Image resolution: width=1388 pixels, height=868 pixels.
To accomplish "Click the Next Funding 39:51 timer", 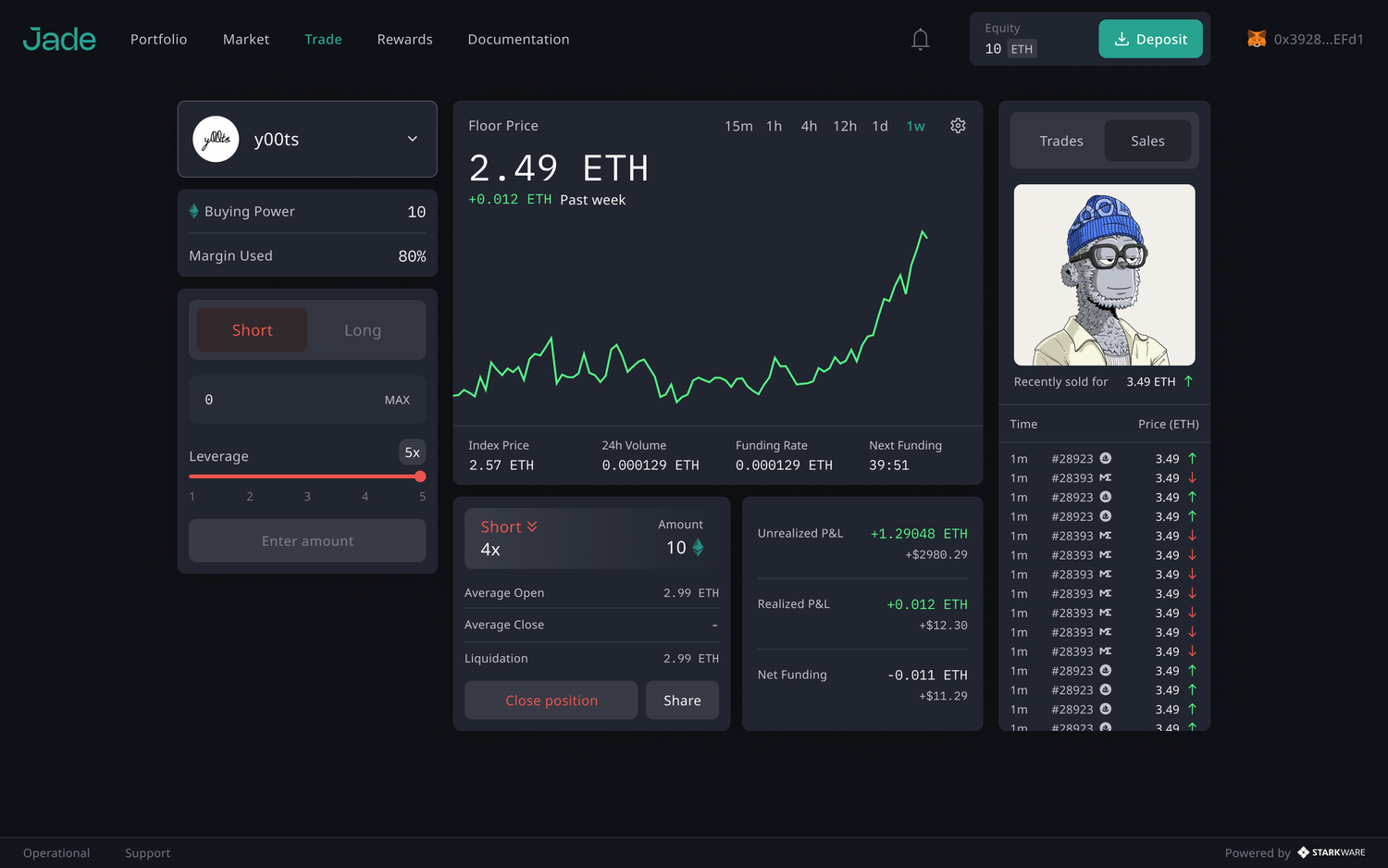I will (888, 465).
